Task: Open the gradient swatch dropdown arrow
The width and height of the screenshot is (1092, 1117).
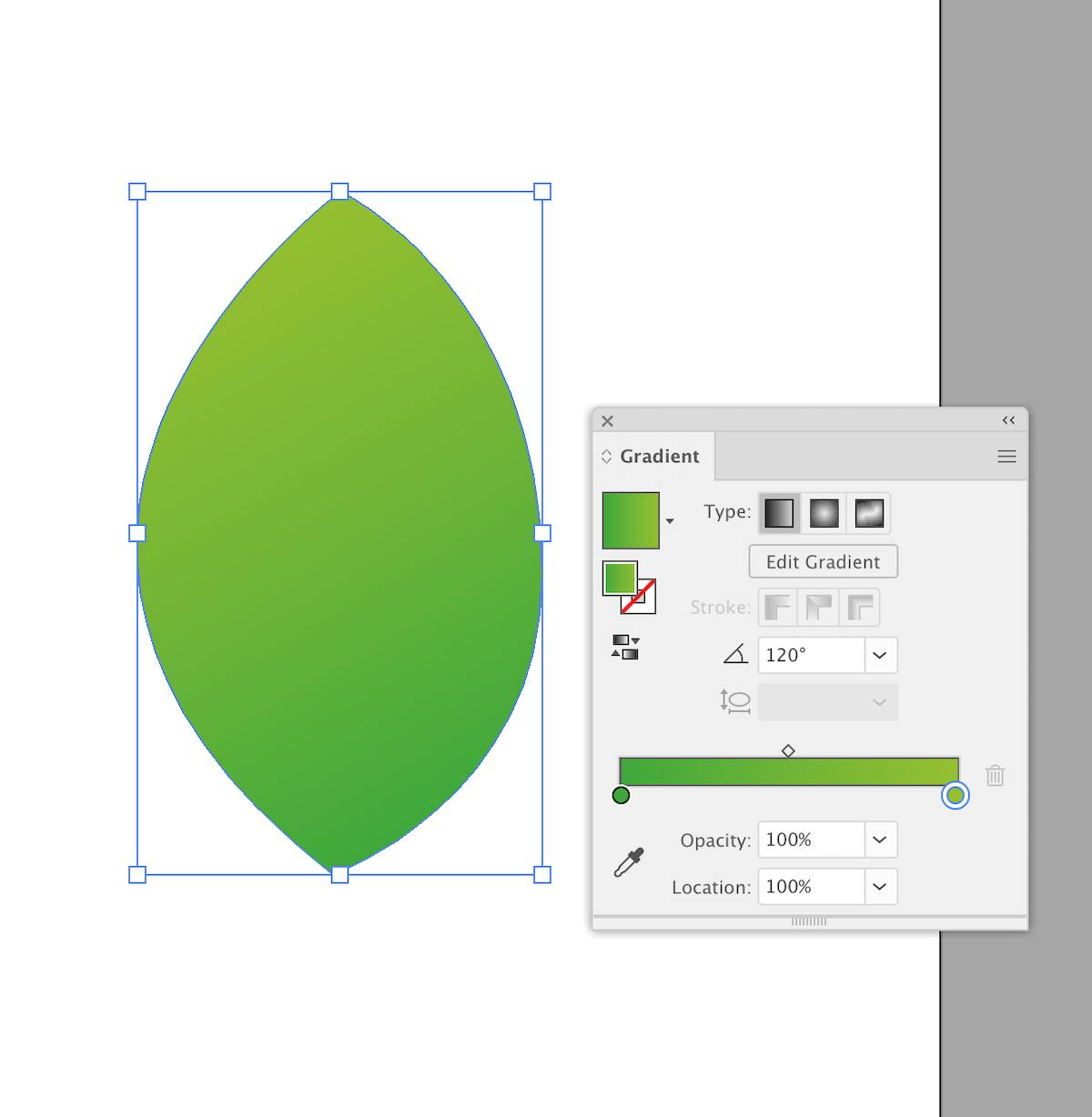Action: [x=671, y=520]
